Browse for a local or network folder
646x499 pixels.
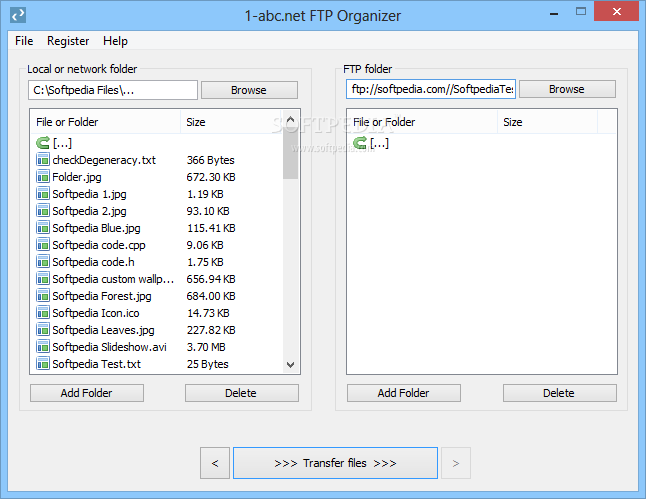249,90
